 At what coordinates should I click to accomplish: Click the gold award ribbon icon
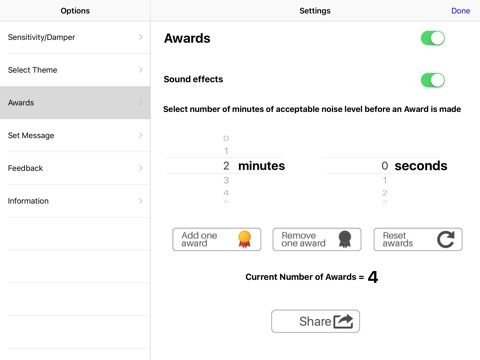pyautogui.click(x=244, y=239)
